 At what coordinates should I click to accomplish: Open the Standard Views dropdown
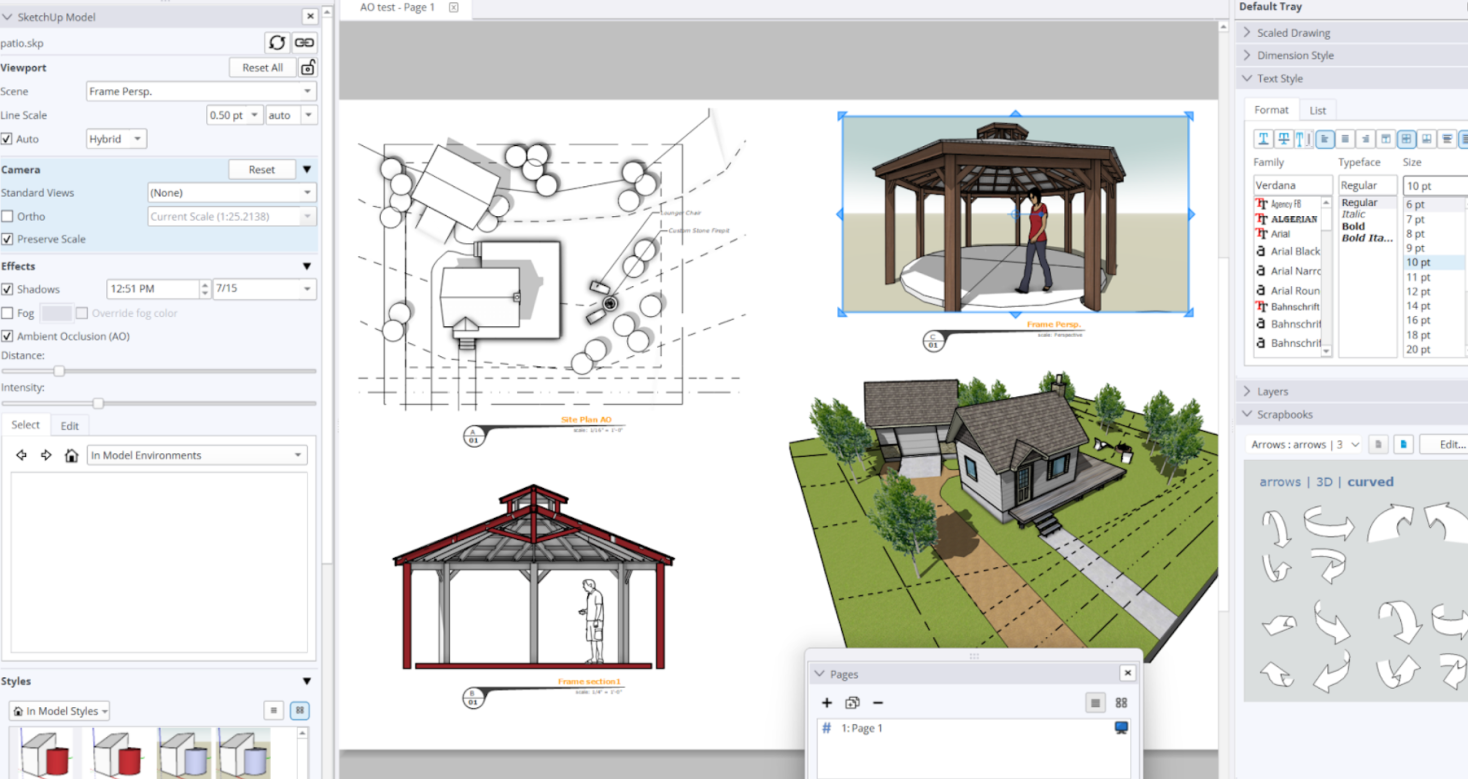(232, 192)
